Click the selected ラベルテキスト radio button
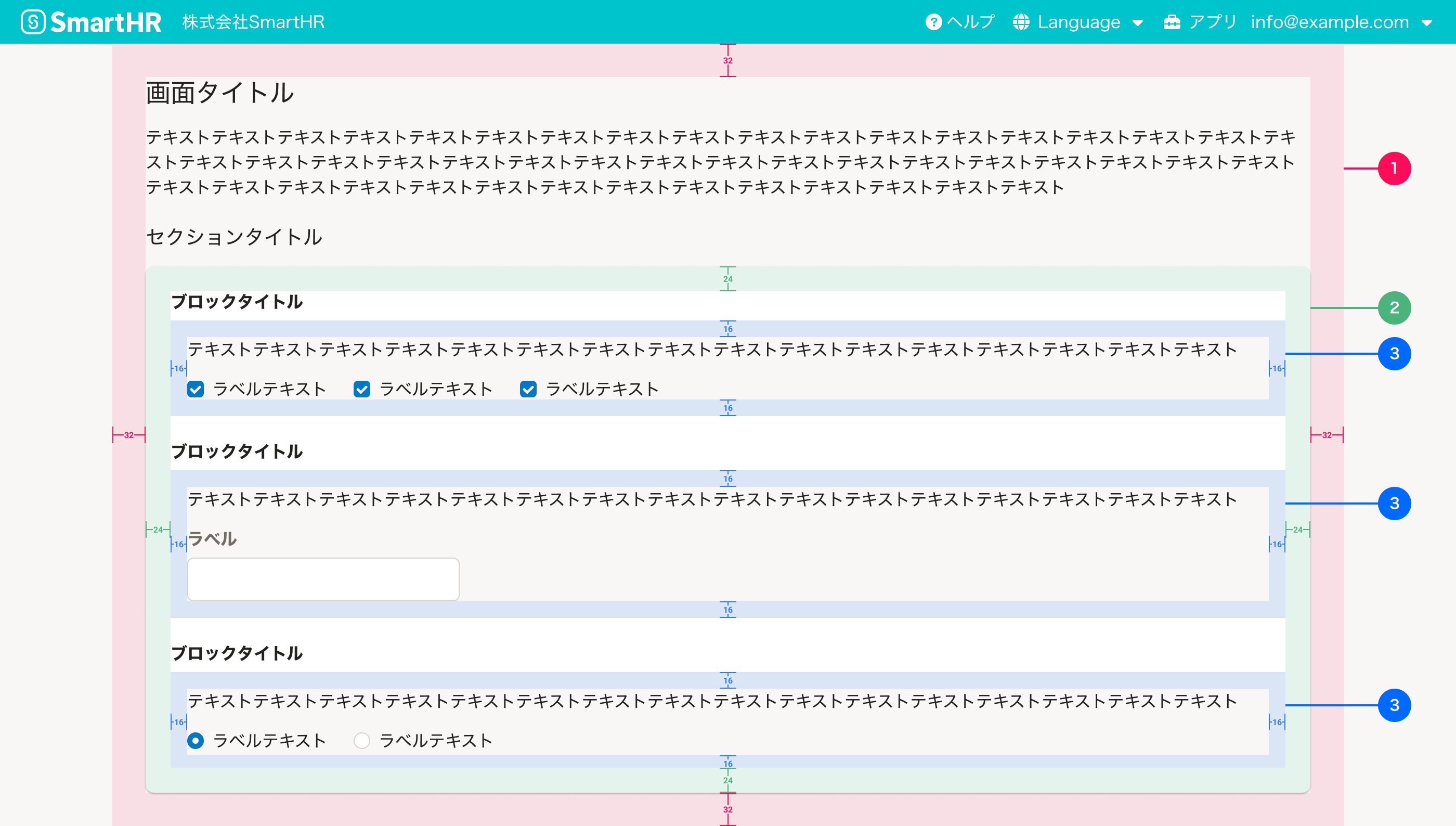The width and height of the screenshot is (1456, 826). point(196,741)
